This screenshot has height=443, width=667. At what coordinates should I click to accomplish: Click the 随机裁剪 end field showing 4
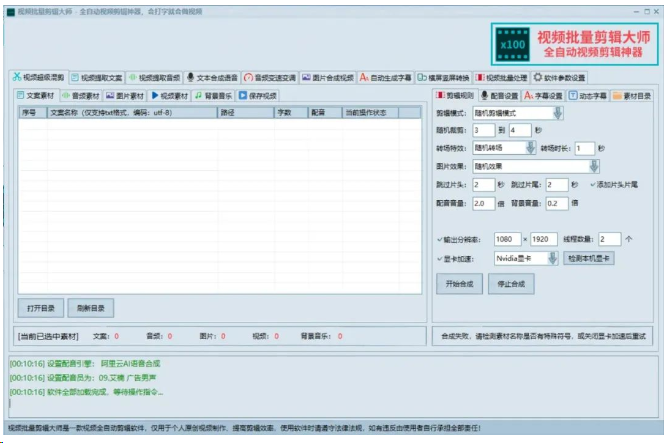520,130
